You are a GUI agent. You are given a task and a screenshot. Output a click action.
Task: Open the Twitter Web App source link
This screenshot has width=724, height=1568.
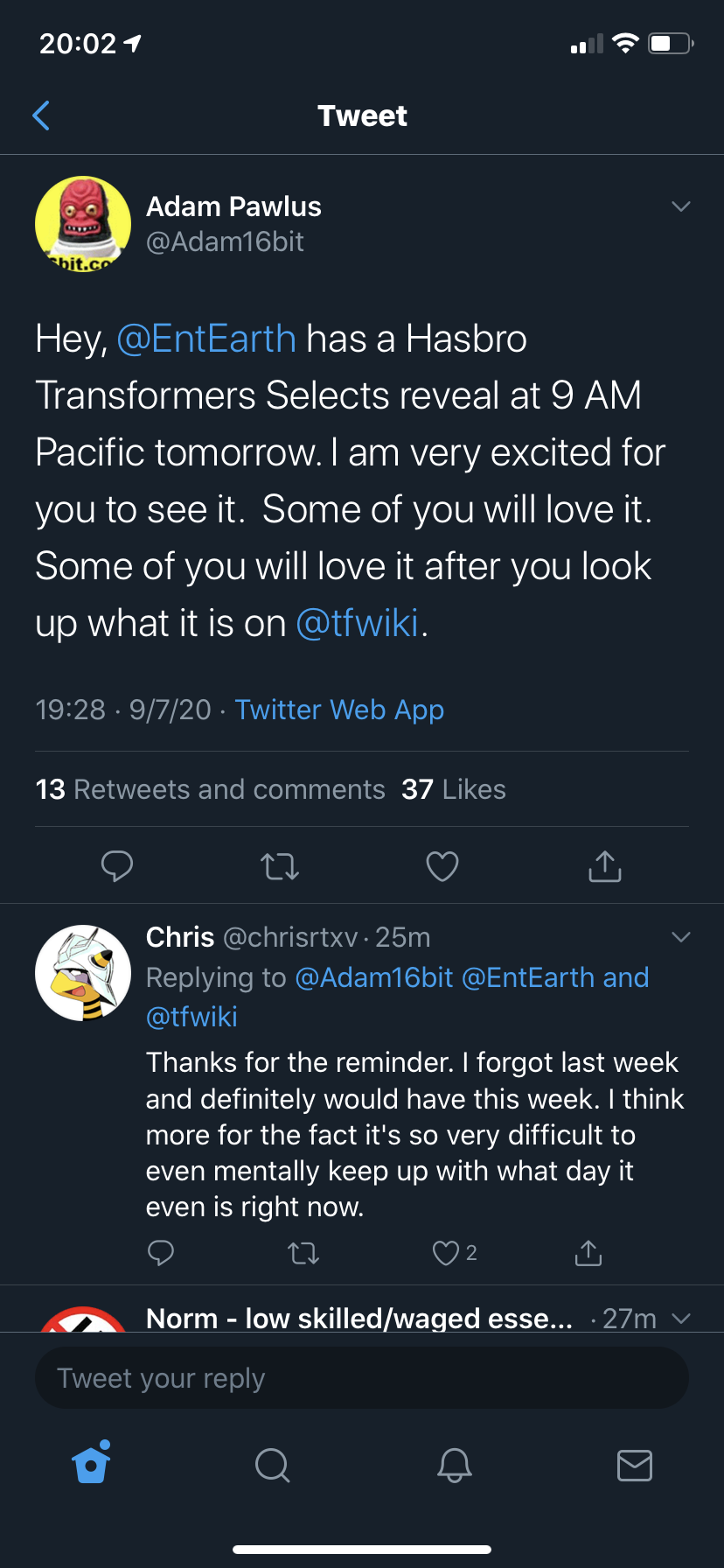(x=339, y=709)
